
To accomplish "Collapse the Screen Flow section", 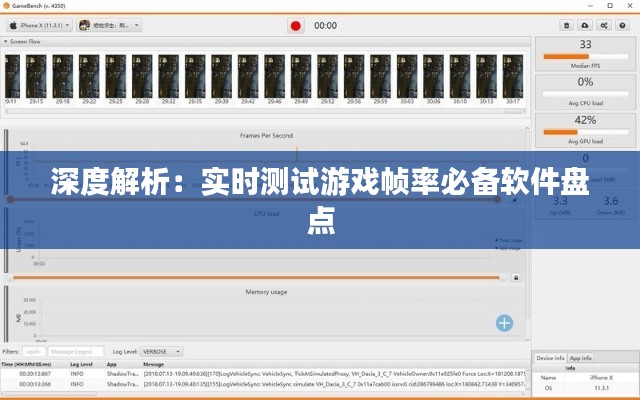I will pyautogui.click(x=6, y=42).
